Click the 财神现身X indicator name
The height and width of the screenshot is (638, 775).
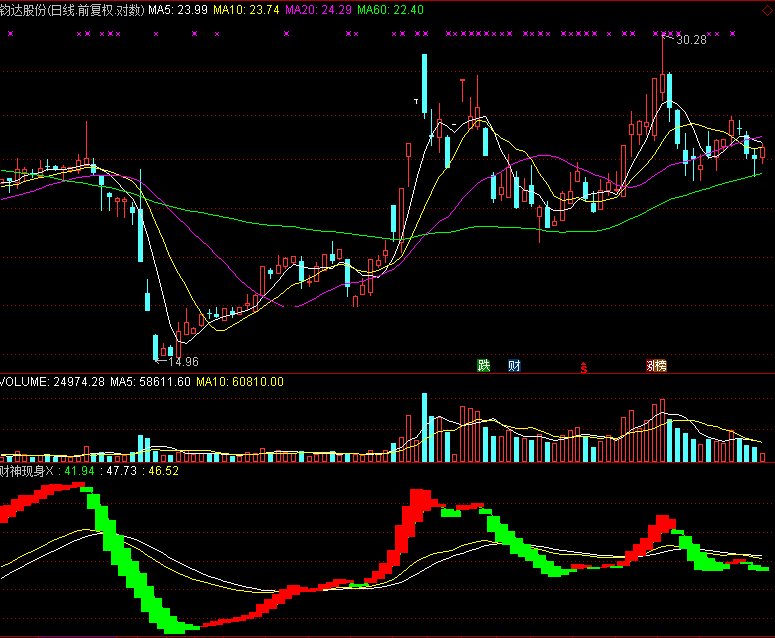tap(27, 471)
